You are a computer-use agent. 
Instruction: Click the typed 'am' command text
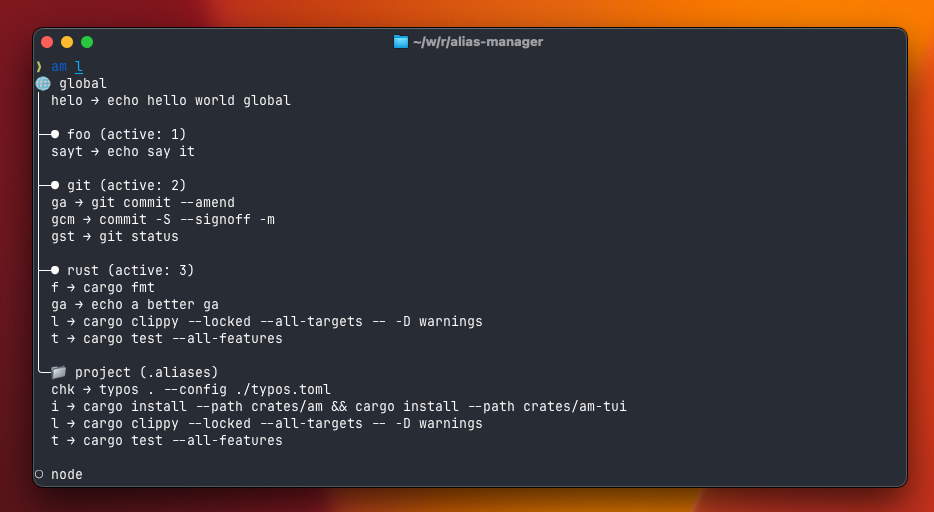click(59, 66)
